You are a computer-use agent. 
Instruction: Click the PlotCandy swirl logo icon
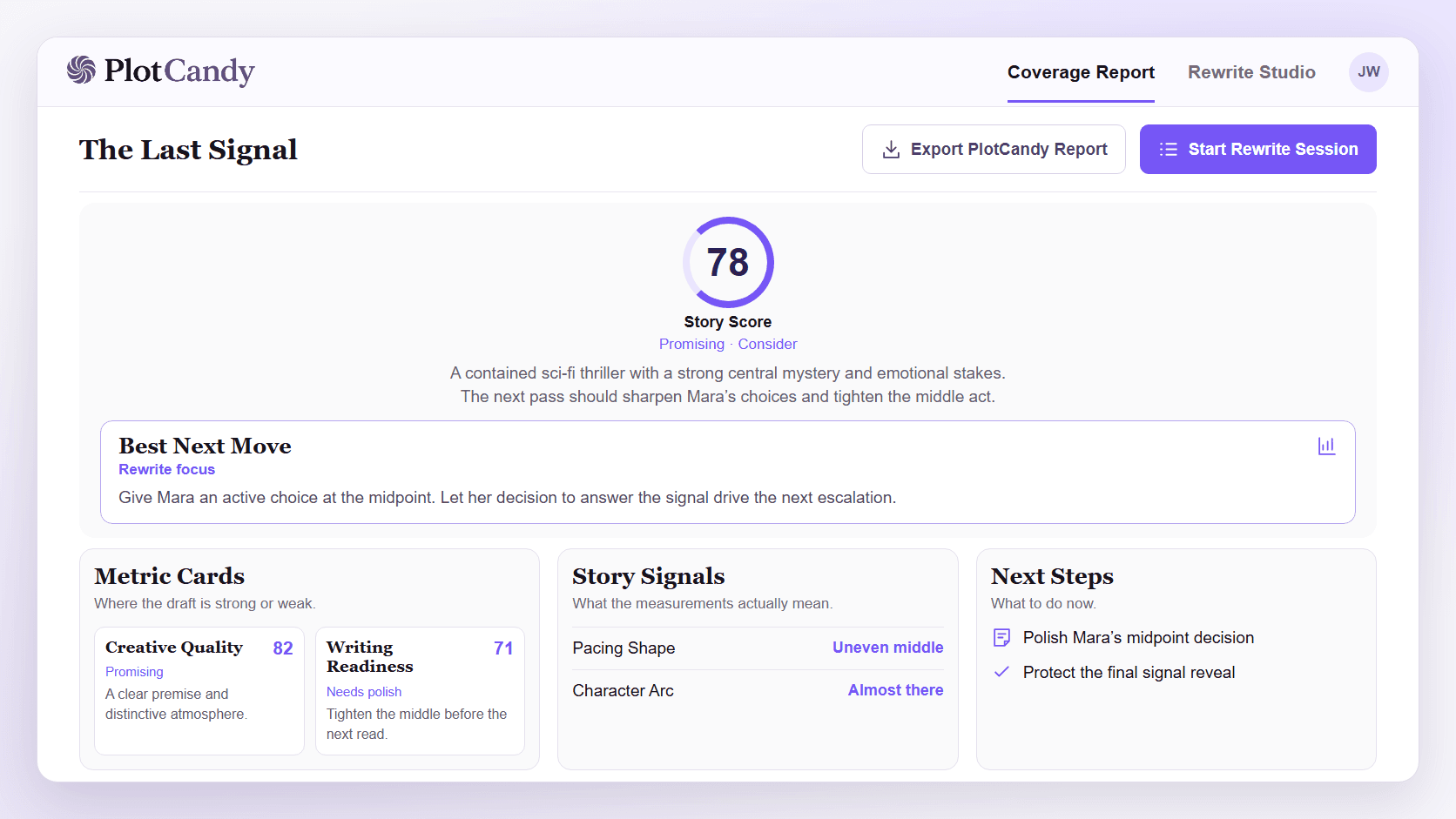[81, 70]
